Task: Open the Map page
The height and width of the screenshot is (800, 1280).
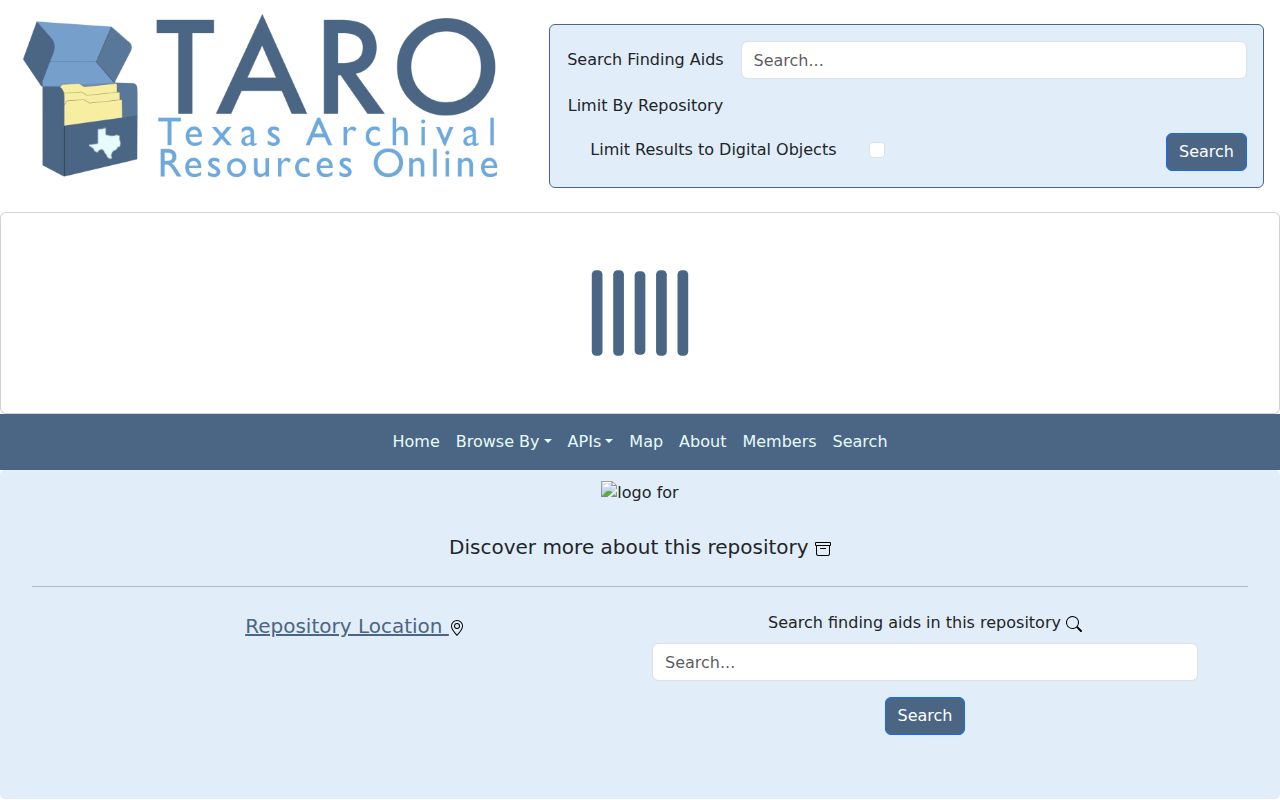Action: point(646,441)
